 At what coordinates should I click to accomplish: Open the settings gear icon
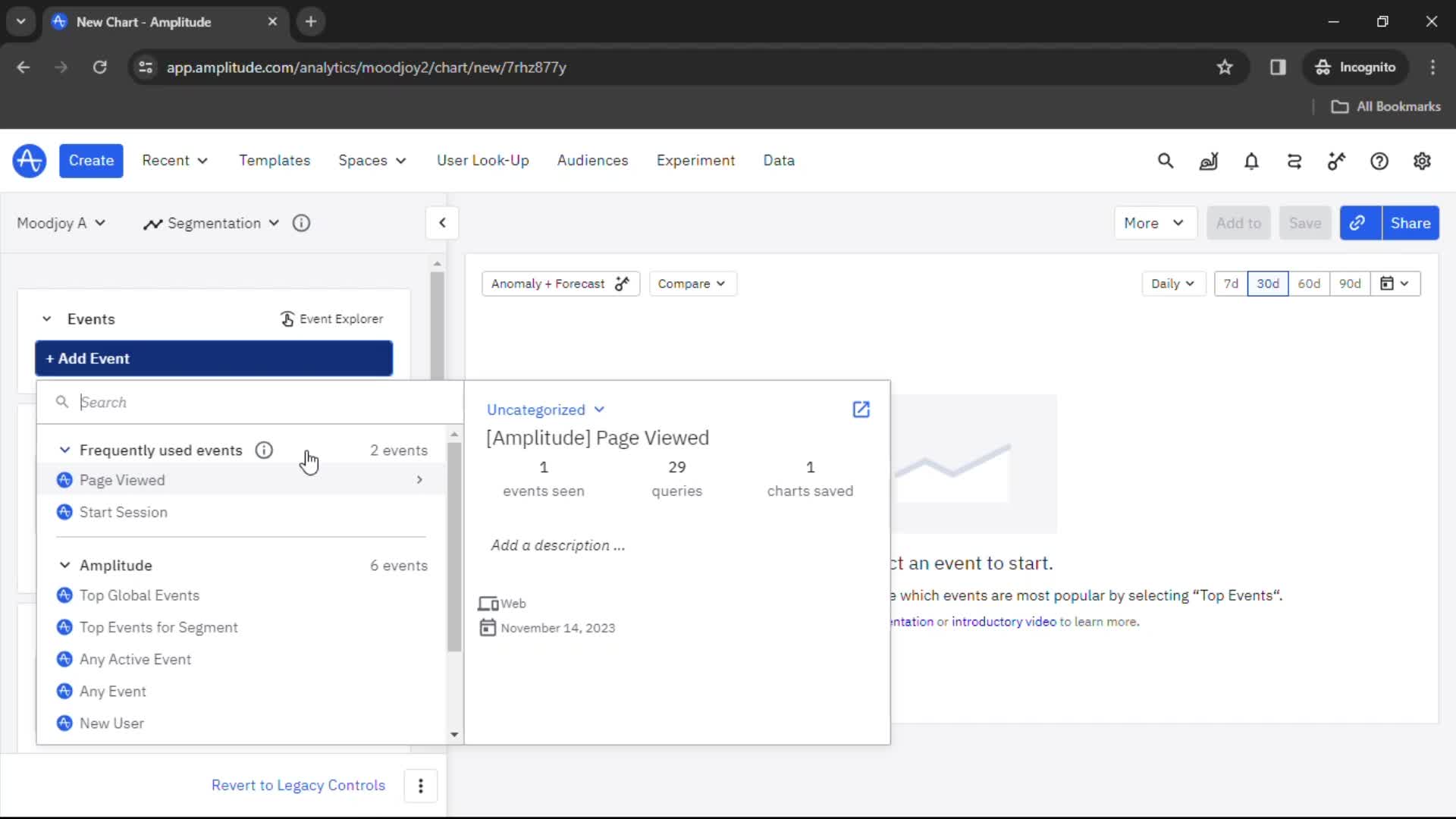1422,161
